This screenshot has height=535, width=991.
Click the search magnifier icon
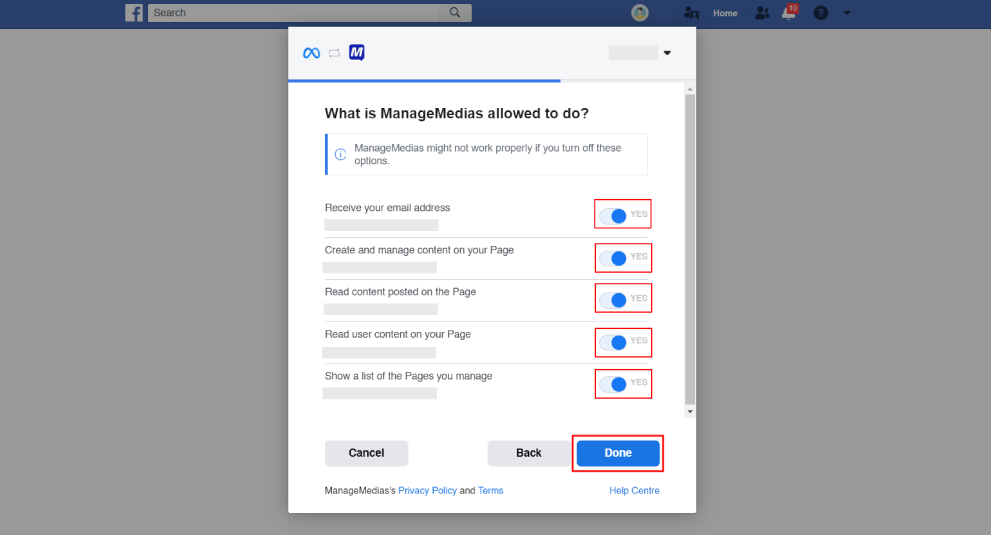(455, 13)
